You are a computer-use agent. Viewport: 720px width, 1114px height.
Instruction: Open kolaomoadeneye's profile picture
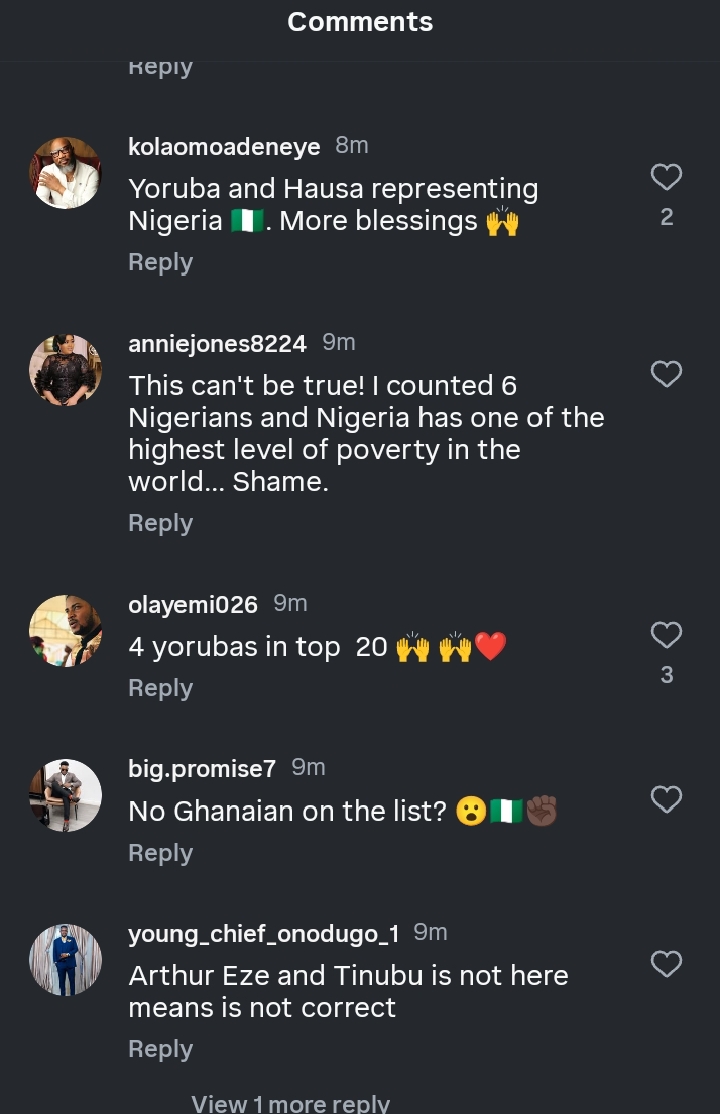pos(66,173)
